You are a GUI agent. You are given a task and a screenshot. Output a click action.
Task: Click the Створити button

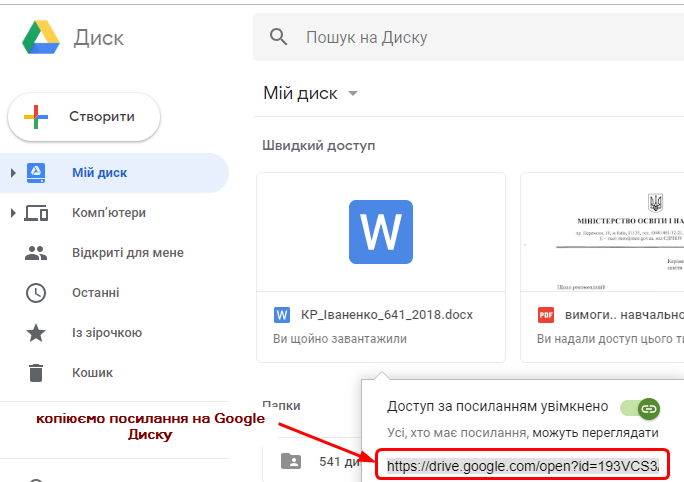(84, 117)
